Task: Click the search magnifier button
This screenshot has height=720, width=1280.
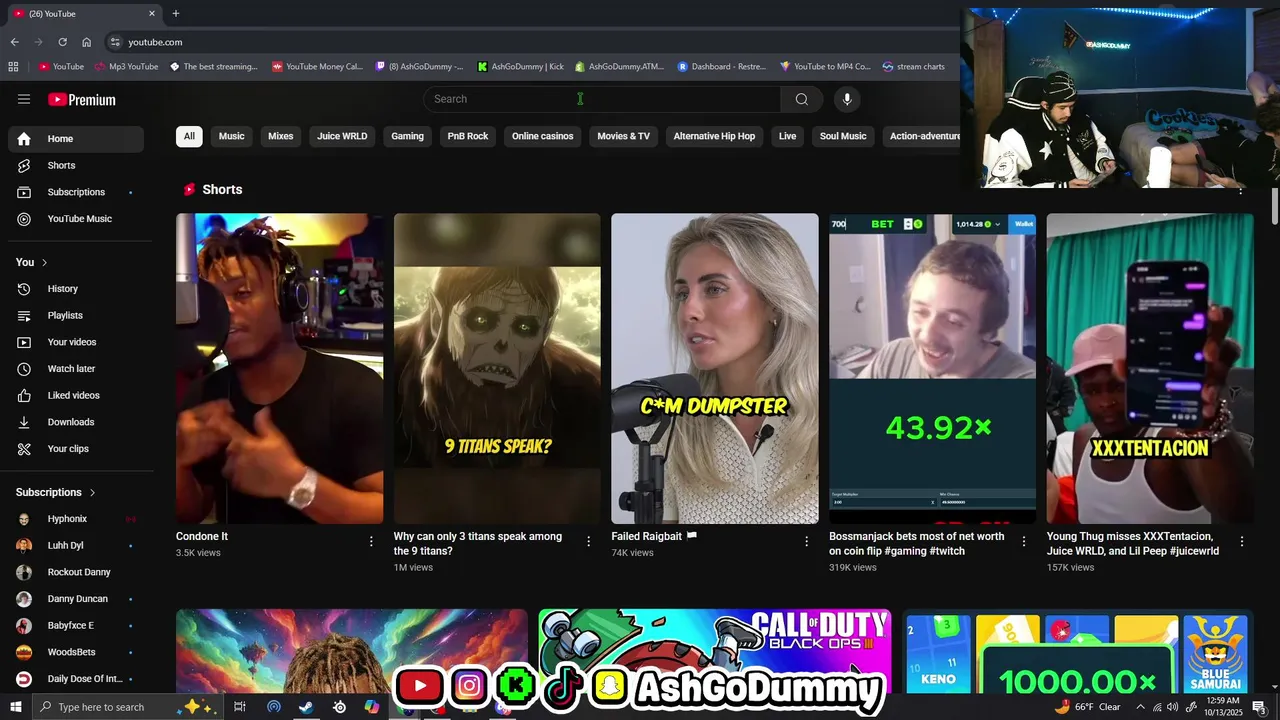Action: 801,99
